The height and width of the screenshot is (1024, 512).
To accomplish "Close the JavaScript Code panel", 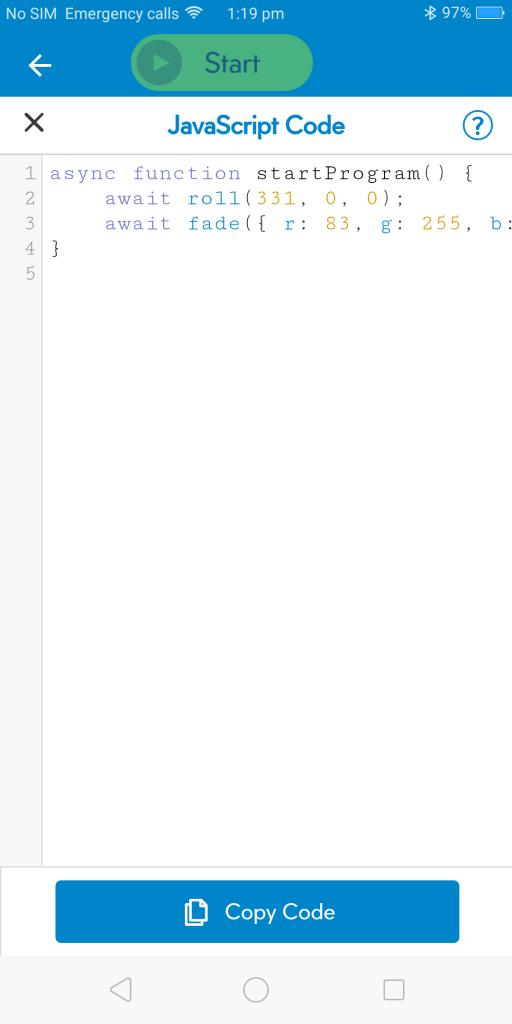I will [x=34, y=122].
